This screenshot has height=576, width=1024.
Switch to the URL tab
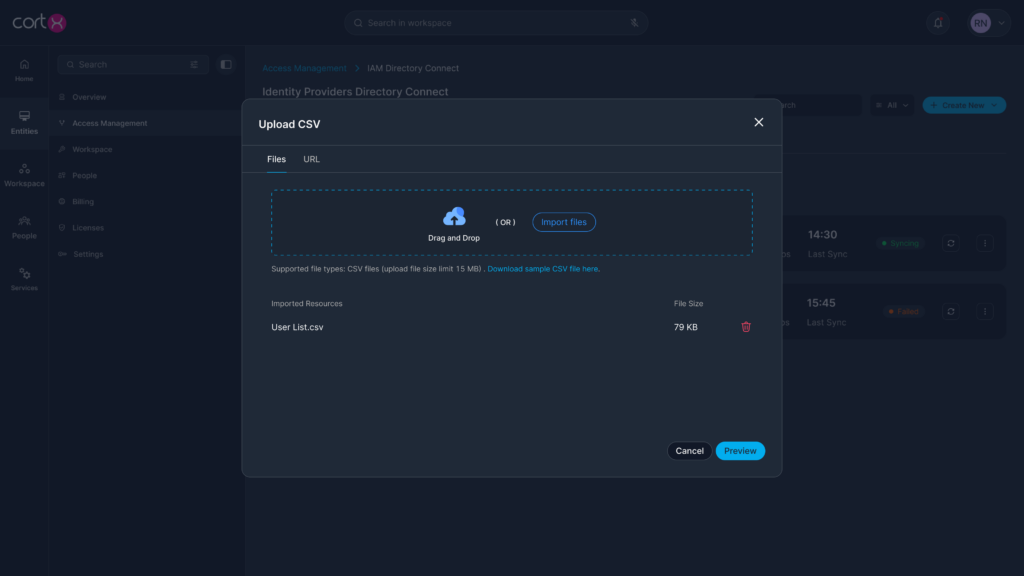(x=311, y=159)
